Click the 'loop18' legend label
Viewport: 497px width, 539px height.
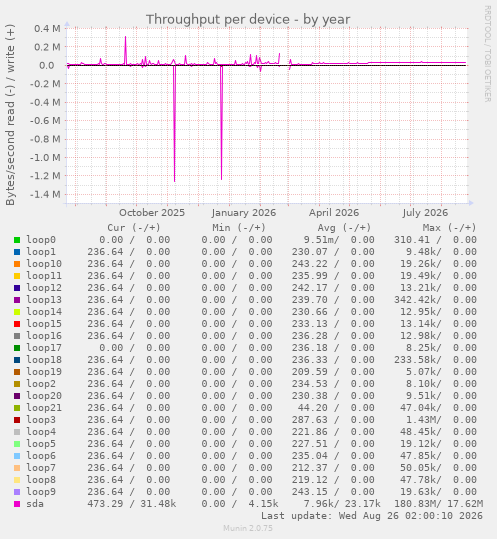pyautogui.click(x=44, y=360)
